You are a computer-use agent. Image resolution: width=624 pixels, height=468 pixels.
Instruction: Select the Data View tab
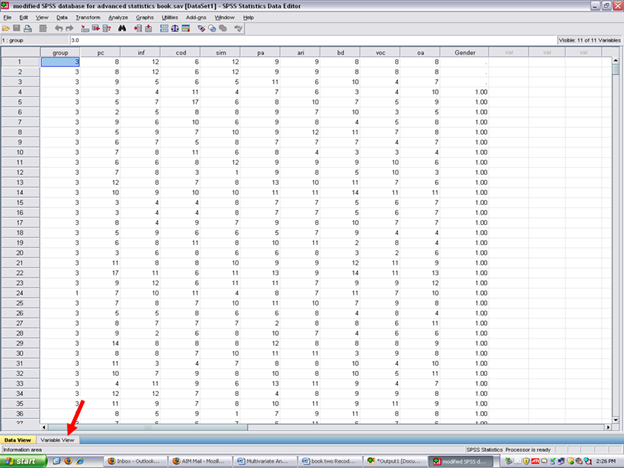(x=18, y=439)
